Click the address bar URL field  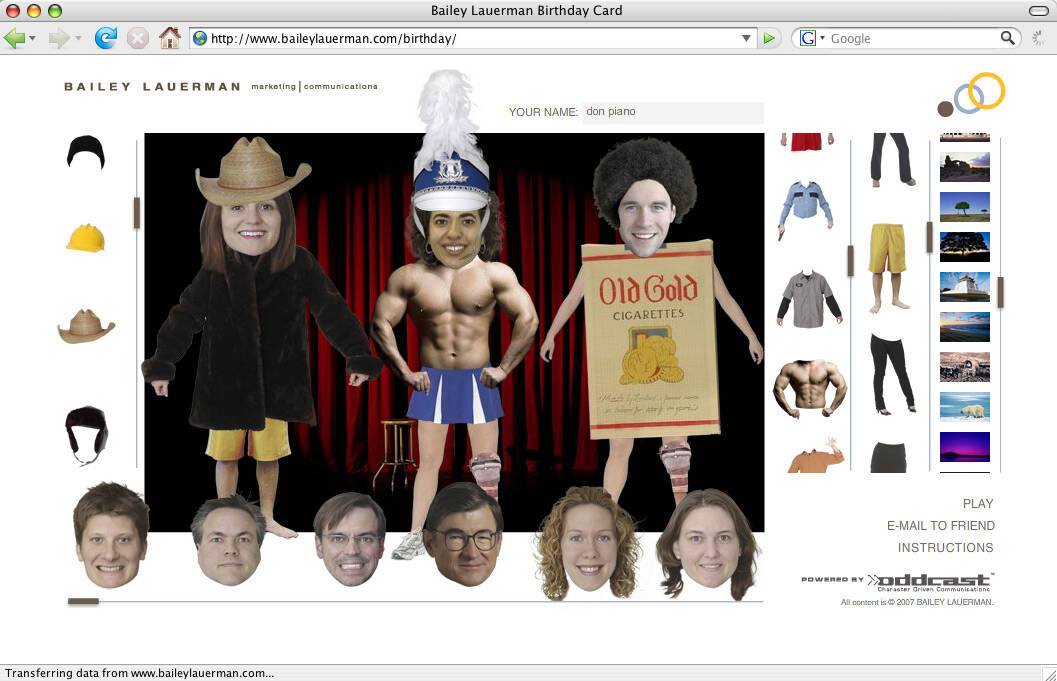474,38
